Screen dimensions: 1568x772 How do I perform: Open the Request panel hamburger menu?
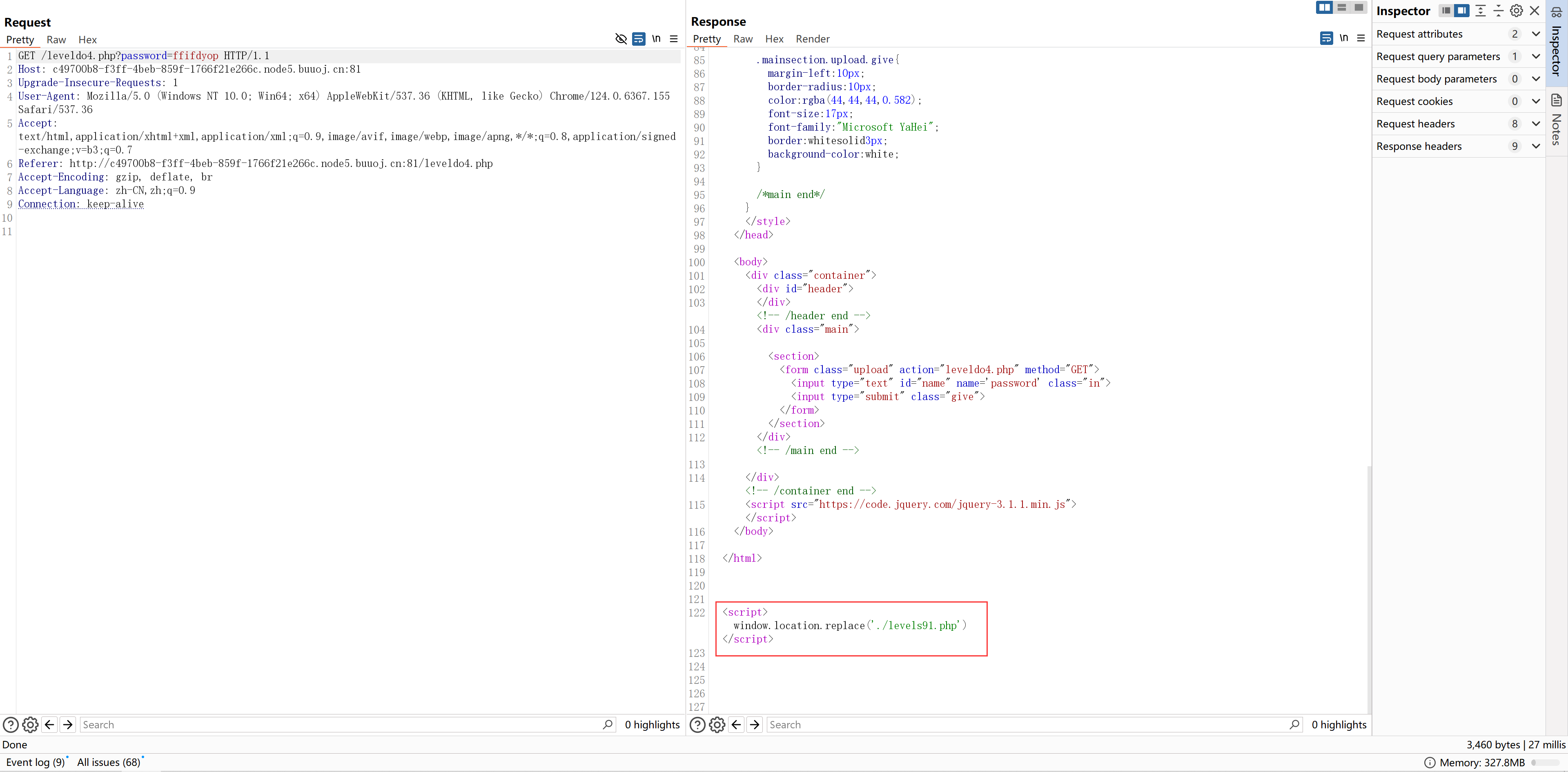[x=674, y=39]
